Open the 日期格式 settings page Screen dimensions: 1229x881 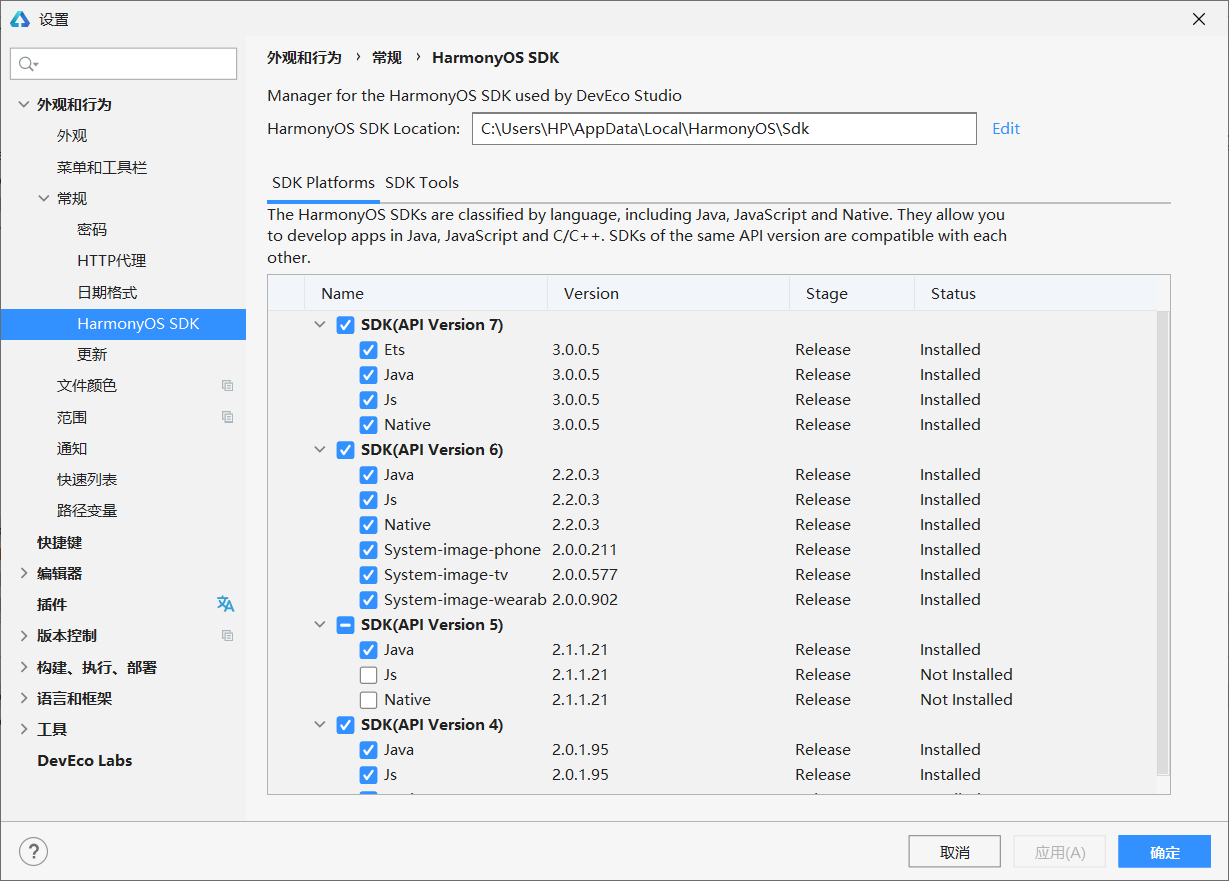click(x=107, y=292)
